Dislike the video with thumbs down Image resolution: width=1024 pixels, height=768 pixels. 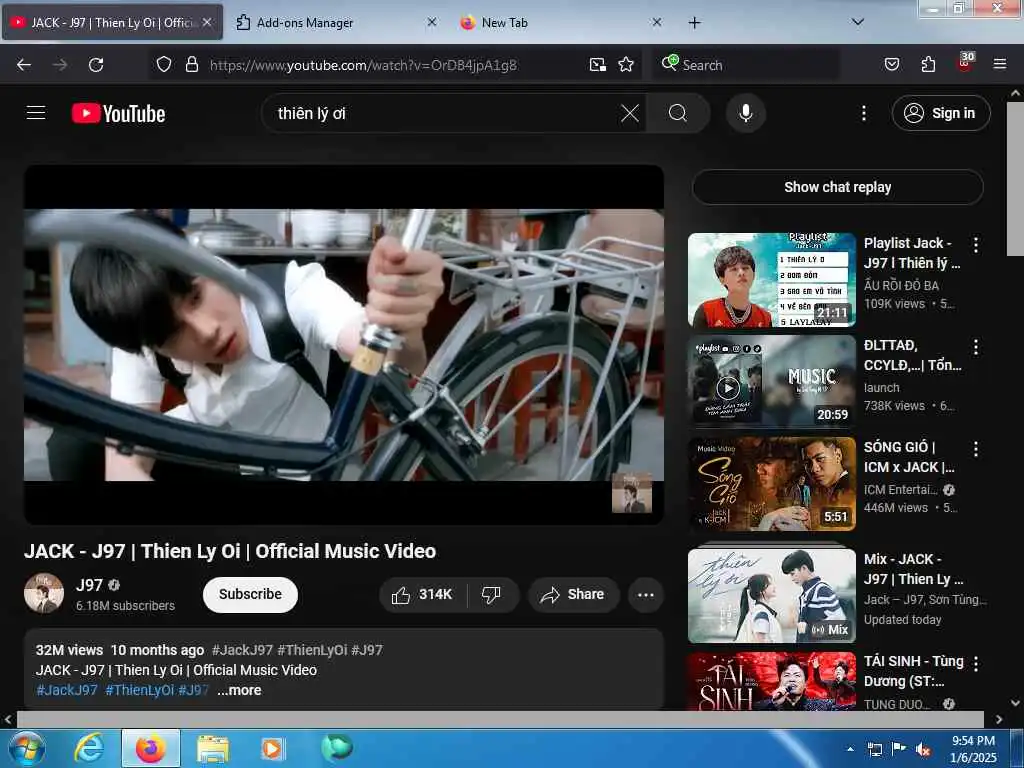[491, 594]
